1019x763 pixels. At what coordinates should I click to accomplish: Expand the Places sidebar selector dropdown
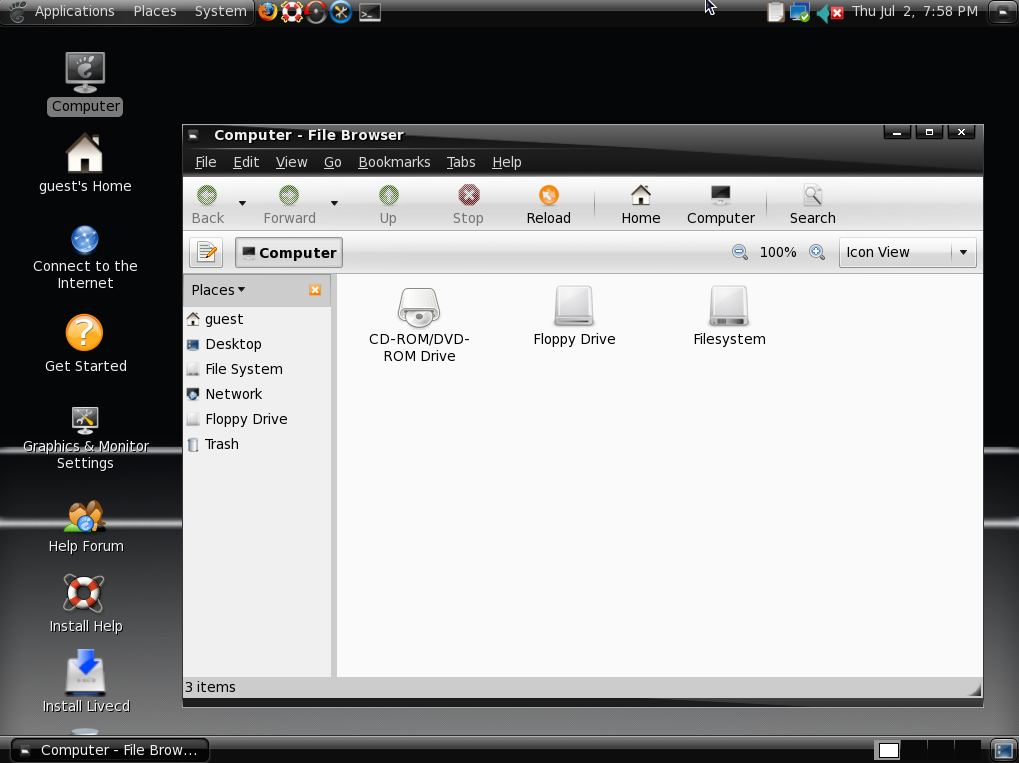coord(218,290)
